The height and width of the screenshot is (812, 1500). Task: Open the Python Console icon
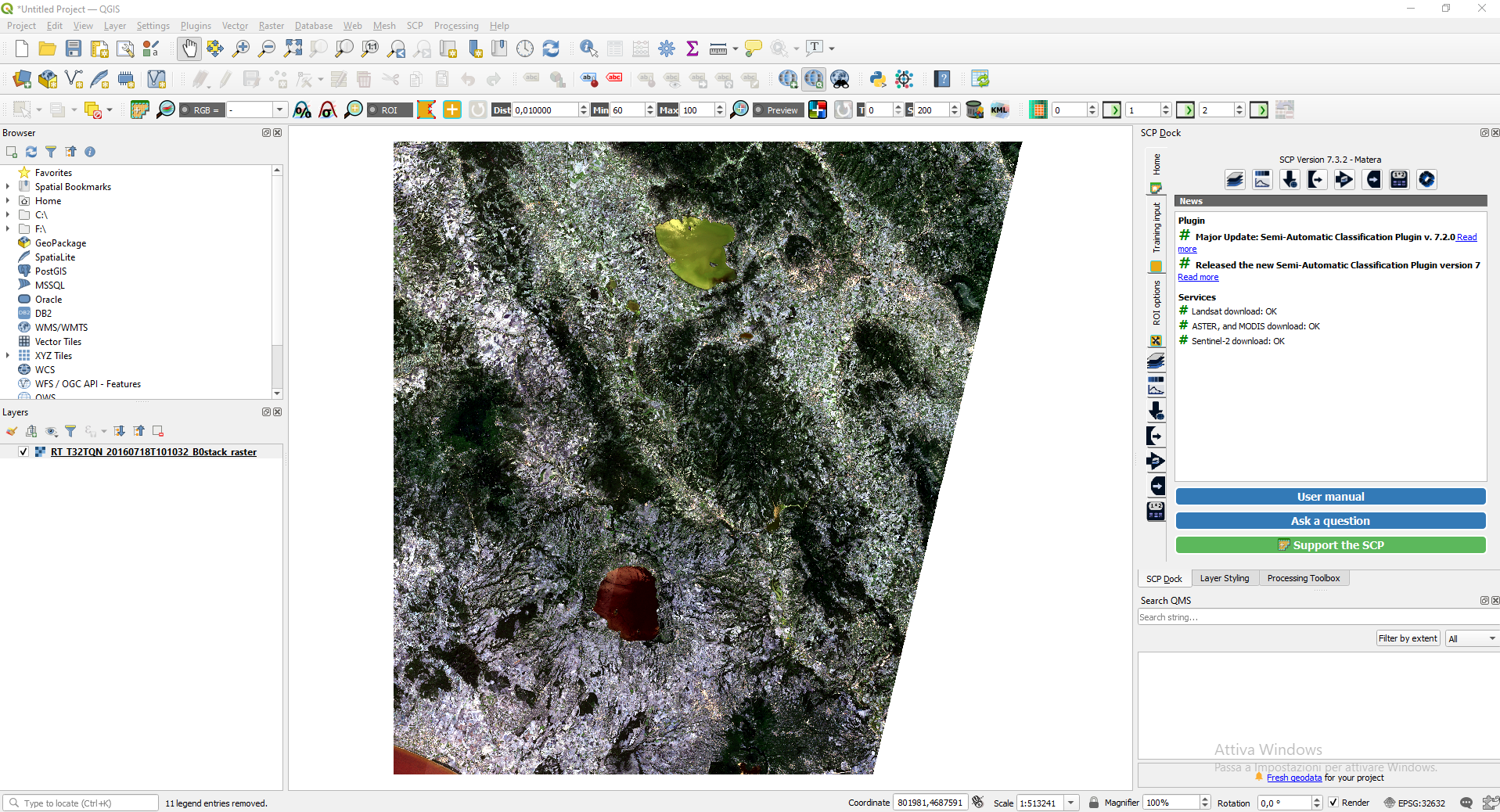pos(878,79)
